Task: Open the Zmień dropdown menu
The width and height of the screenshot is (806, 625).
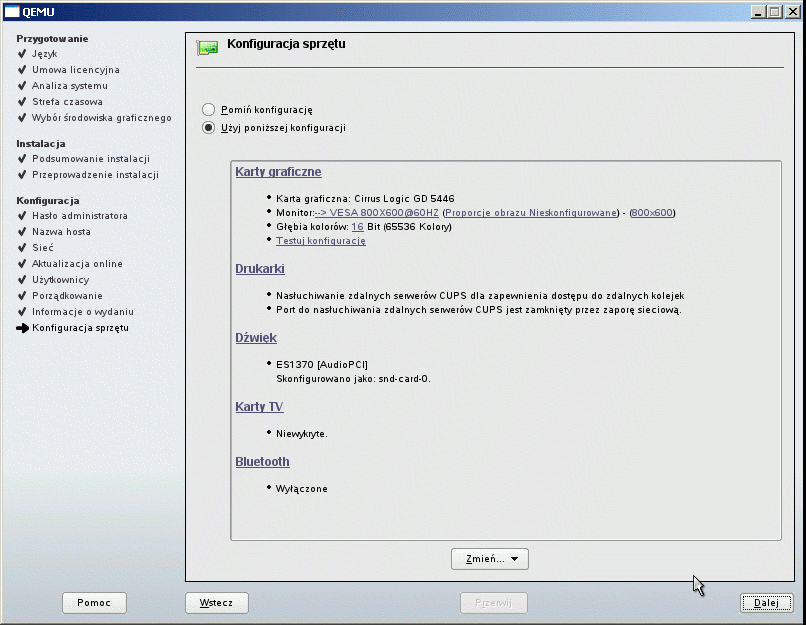Action: coord(489,559)
